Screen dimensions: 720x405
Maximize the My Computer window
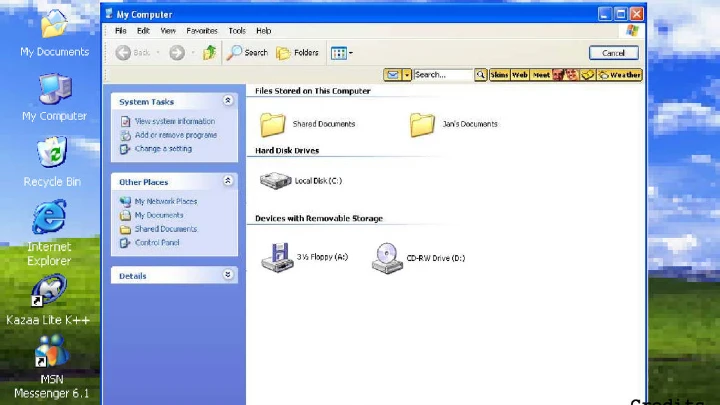(620, 14)
